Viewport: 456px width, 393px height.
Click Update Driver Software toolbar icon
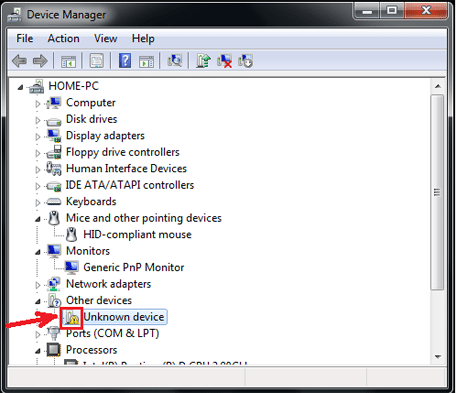pyautogui.click(x=203, y=61)
